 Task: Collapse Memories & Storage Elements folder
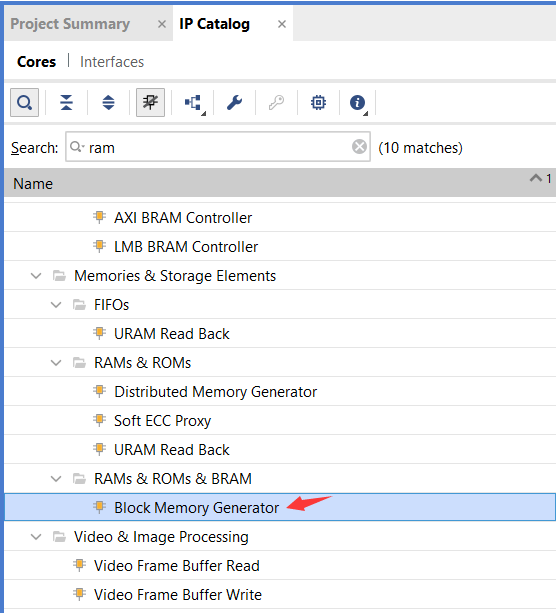(x=36, y=276)
